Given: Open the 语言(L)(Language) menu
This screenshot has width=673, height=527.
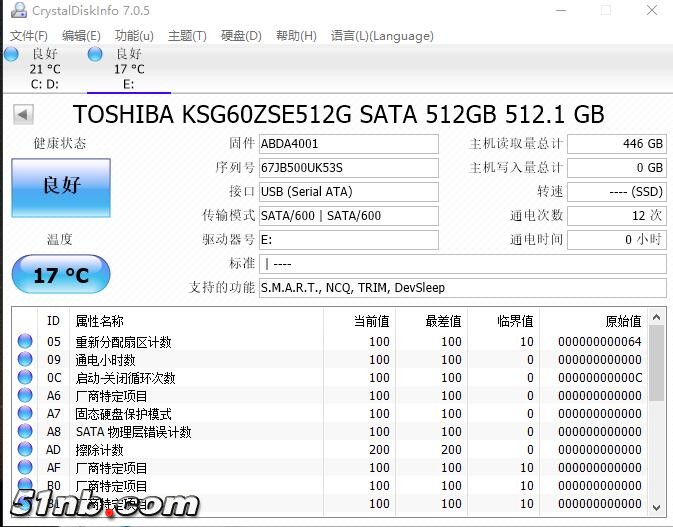Looking at the screenshot, I should 382,36.
